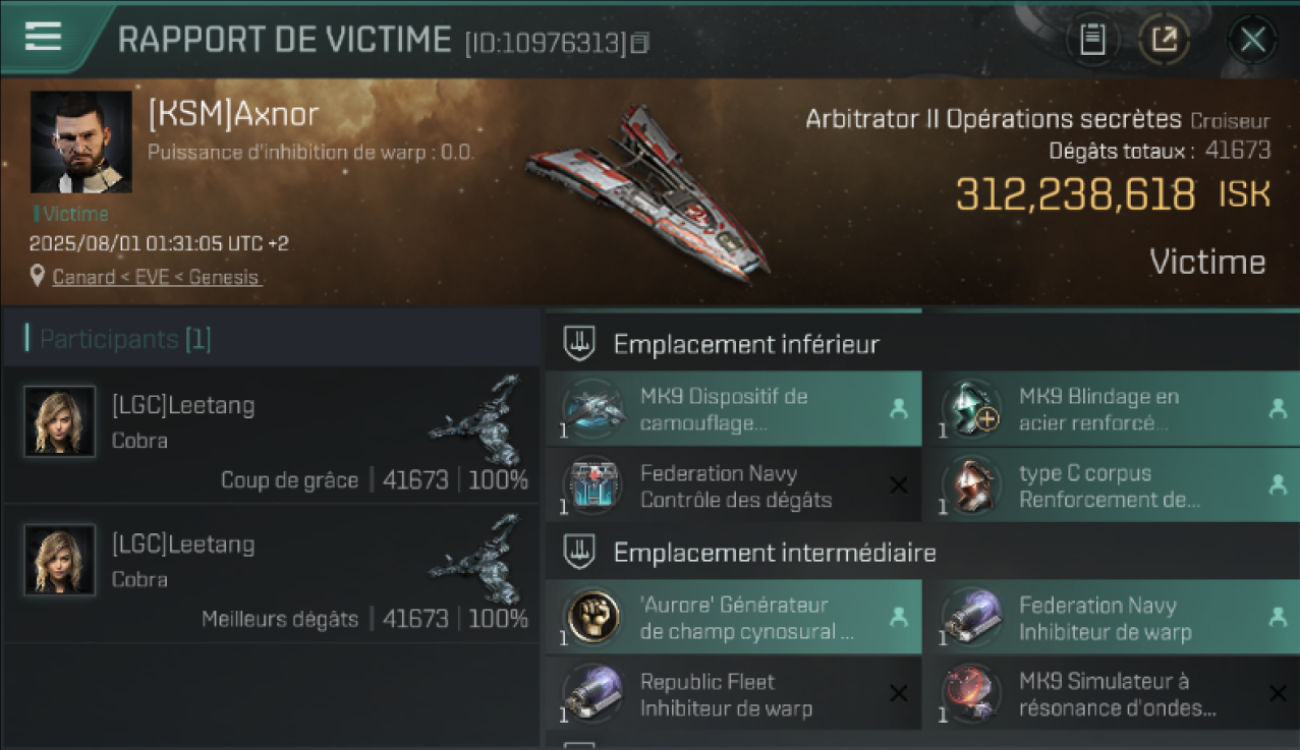Screen dimensions: 1300x750
Task: Open victim Axnor's portrait
Action: [x=81, y=142]
